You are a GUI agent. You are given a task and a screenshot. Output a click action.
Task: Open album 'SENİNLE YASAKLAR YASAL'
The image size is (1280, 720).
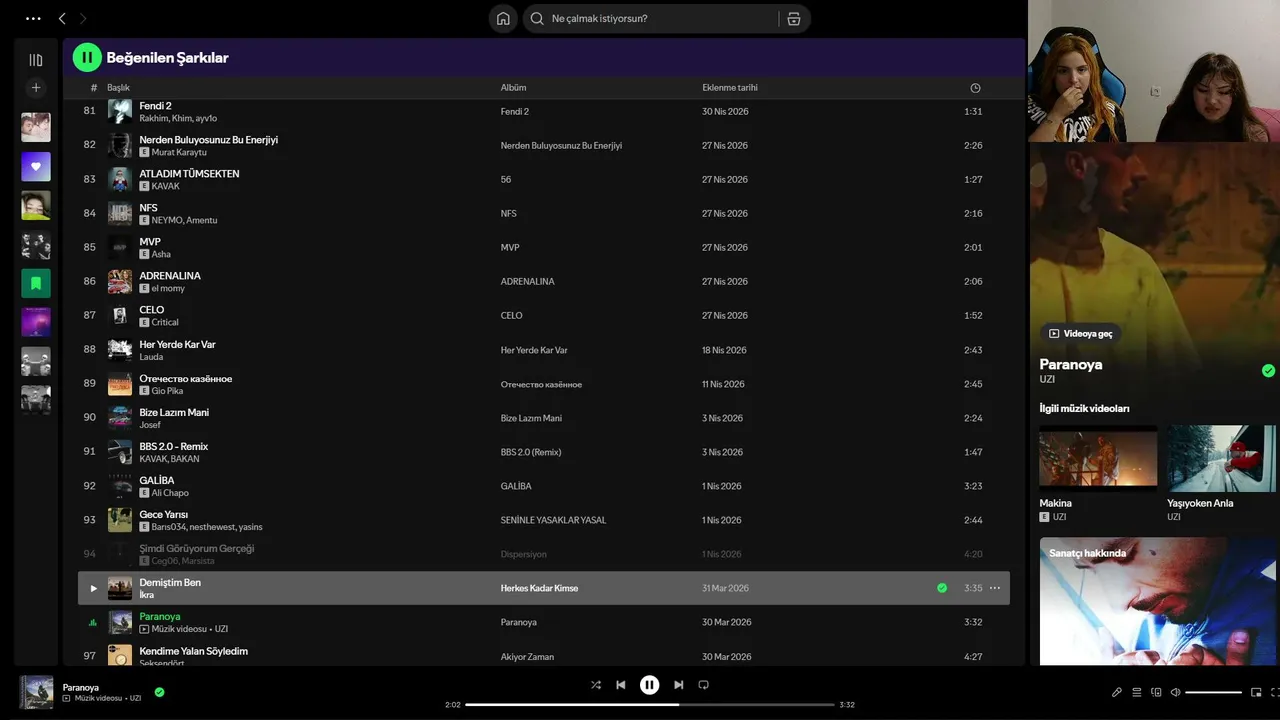[x=553, y=520]
